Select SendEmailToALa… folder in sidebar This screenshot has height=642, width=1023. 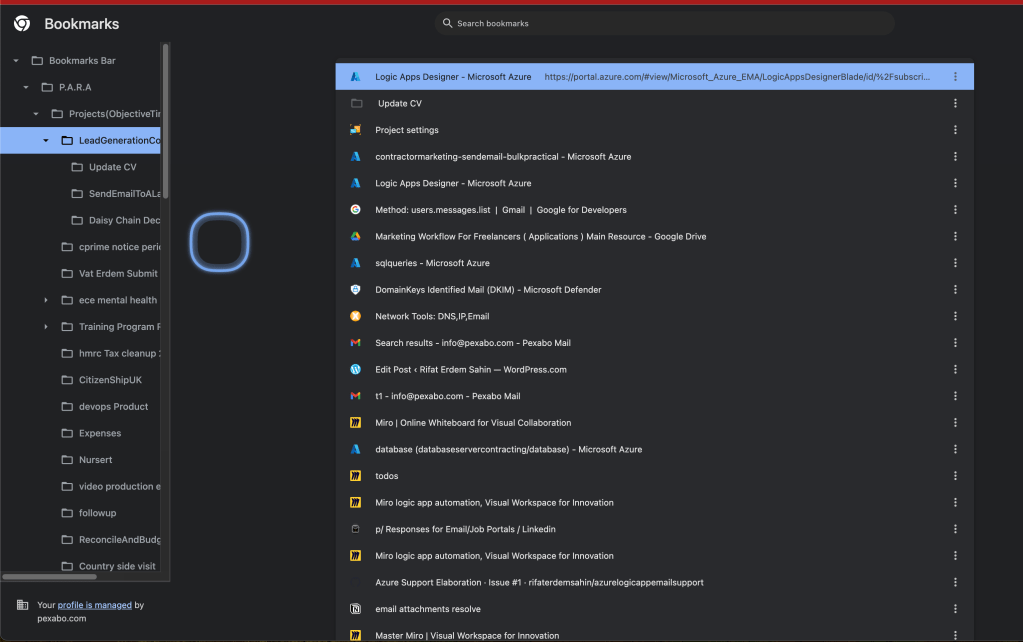pyautogui.click(x=115, y=194)
